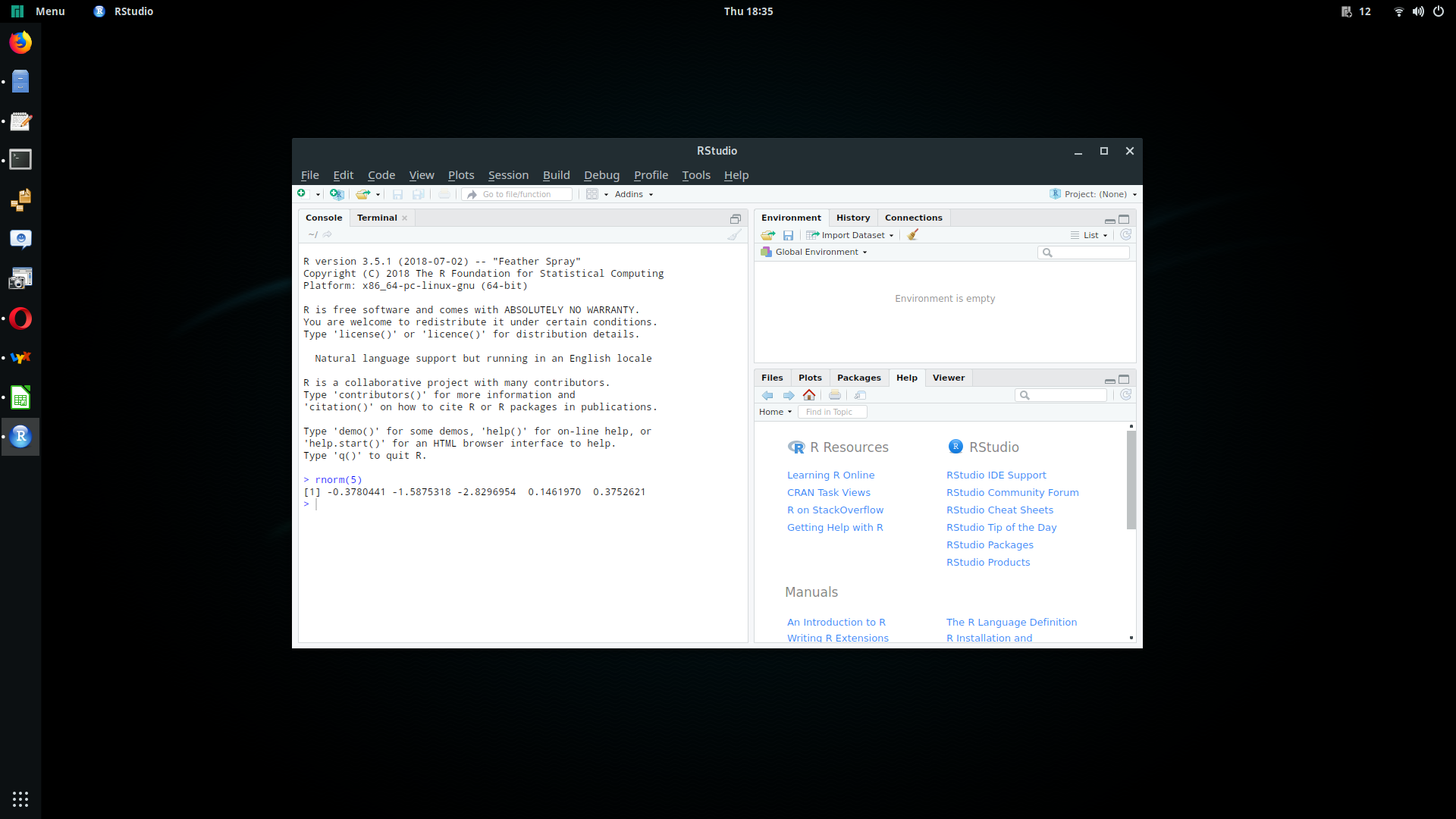Open the Home topic dropdown in Help
Viewport: 1456px width, 819px height.
(x=775, y=412)
